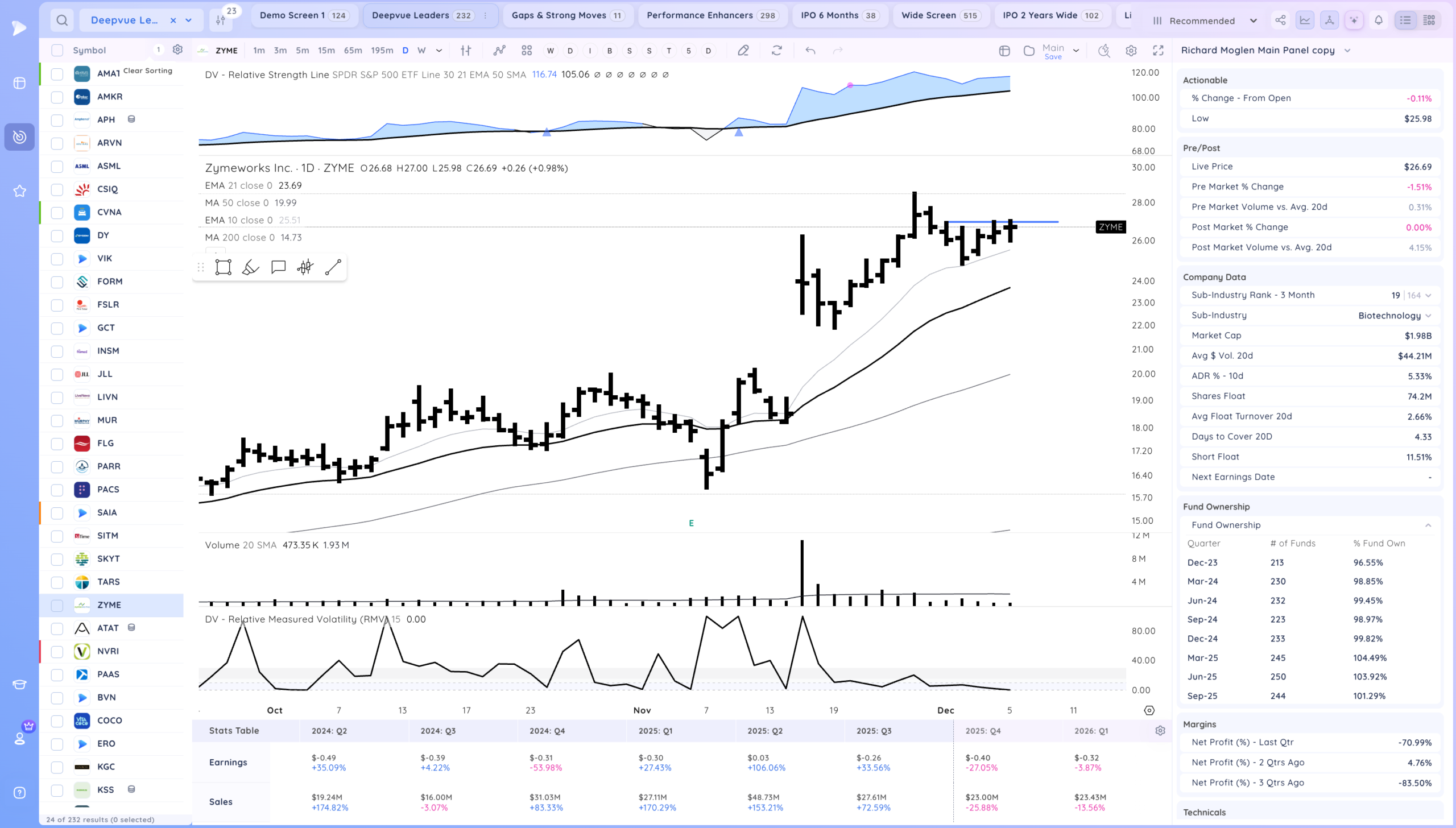Toggle the select-all Symbol checkbox
The height and width of the screenshot is (828, 1456).
[57, 50]
